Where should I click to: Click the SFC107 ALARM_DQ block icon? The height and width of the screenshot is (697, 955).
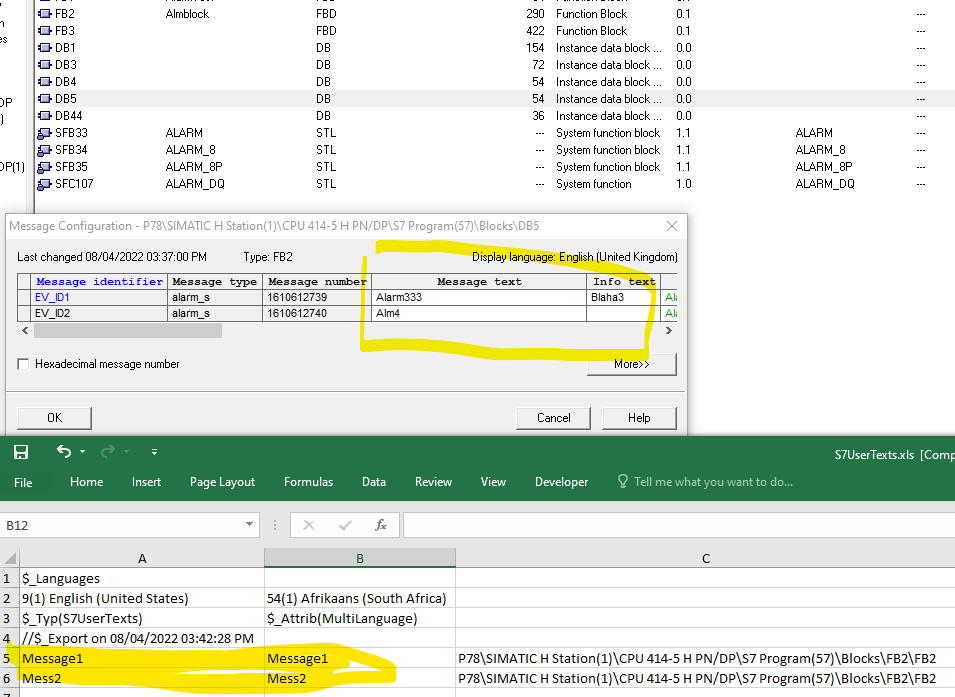[x=44, y=184]
